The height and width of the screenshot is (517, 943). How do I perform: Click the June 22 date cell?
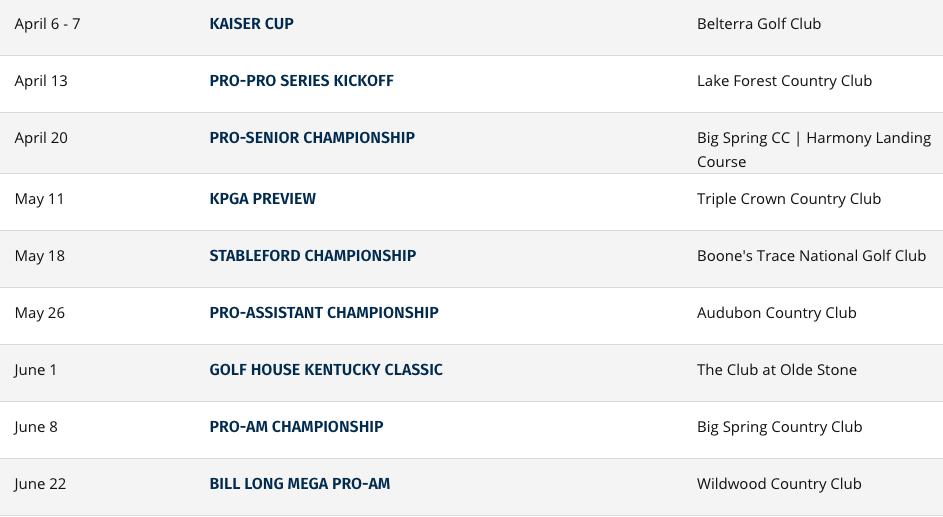point(40,484)
